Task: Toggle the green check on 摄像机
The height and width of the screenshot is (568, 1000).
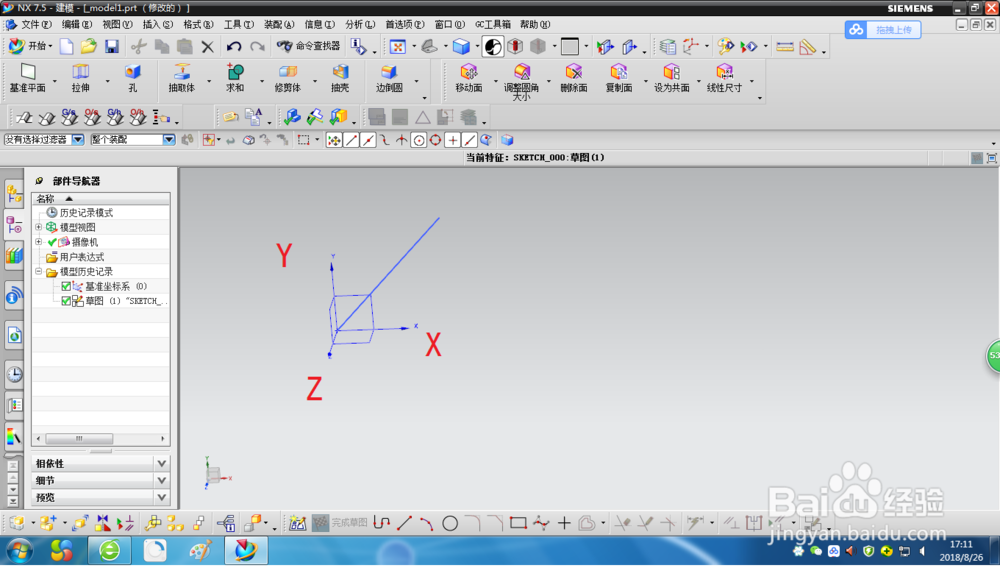Action: (52, 242)
